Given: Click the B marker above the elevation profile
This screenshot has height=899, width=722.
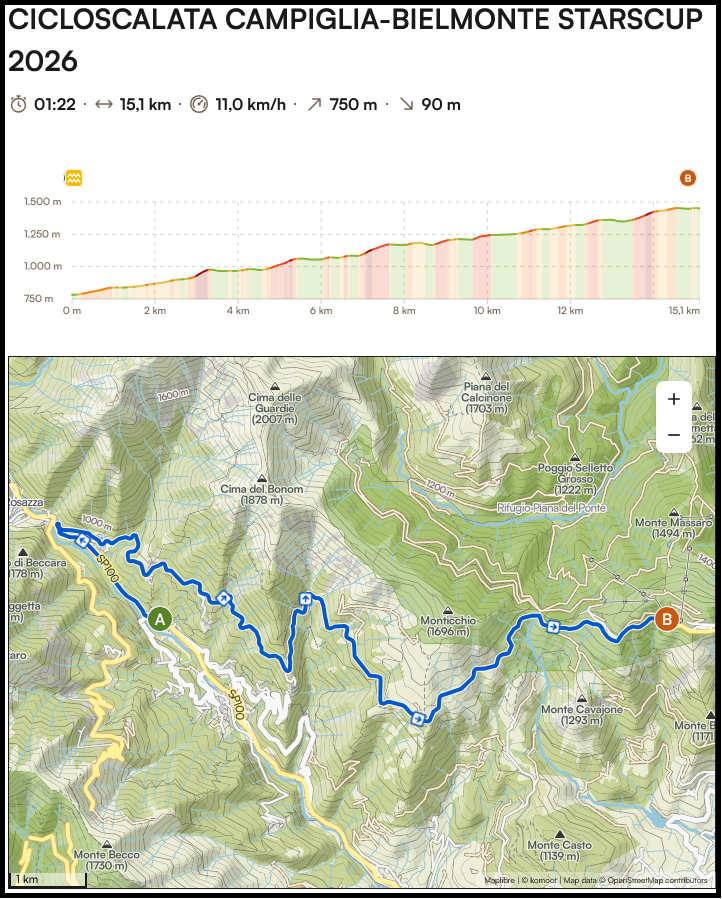Looking at the screenshot, I should (x=687, y=178).
